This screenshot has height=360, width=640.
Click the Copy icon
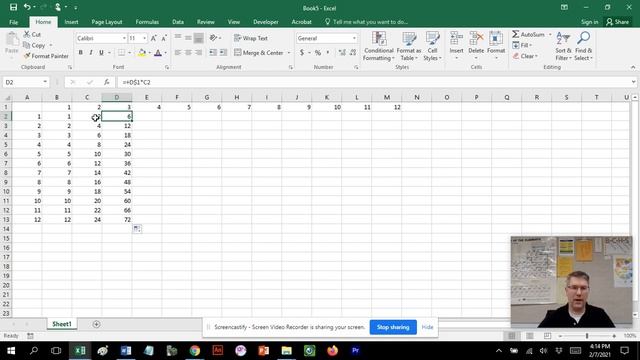pyautogui.click(x=27, y=45)
